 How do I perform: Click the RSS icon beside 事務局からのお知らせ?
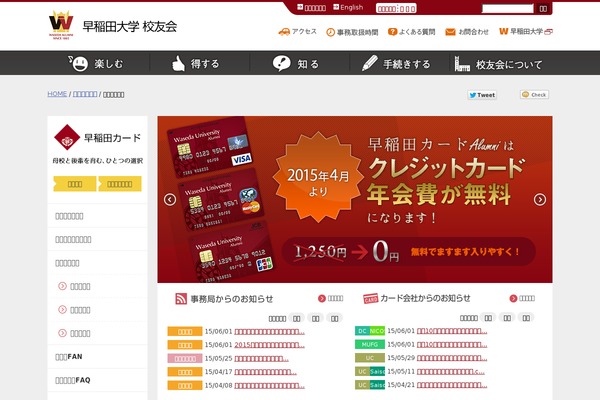pos(181,299)
